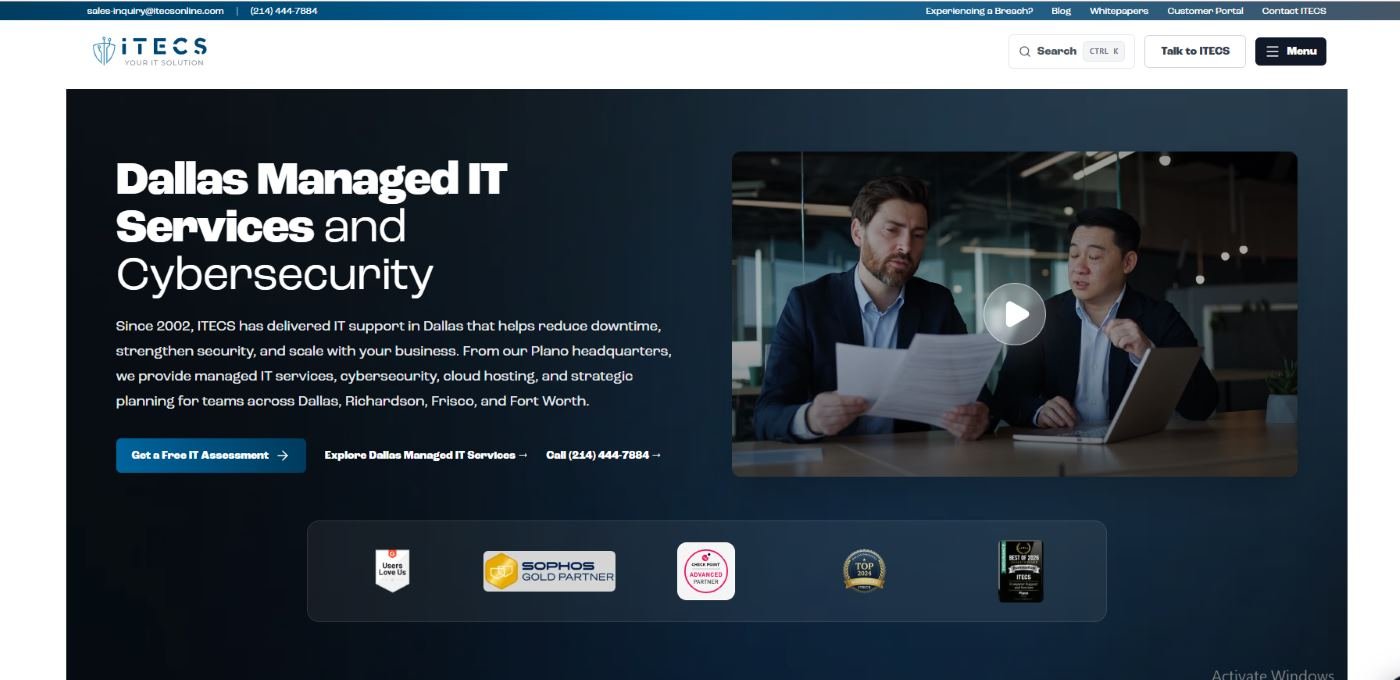1400x680 pixels.
Task: Click the magnifier icon in Search
Action: click(x=1025, y=51)
